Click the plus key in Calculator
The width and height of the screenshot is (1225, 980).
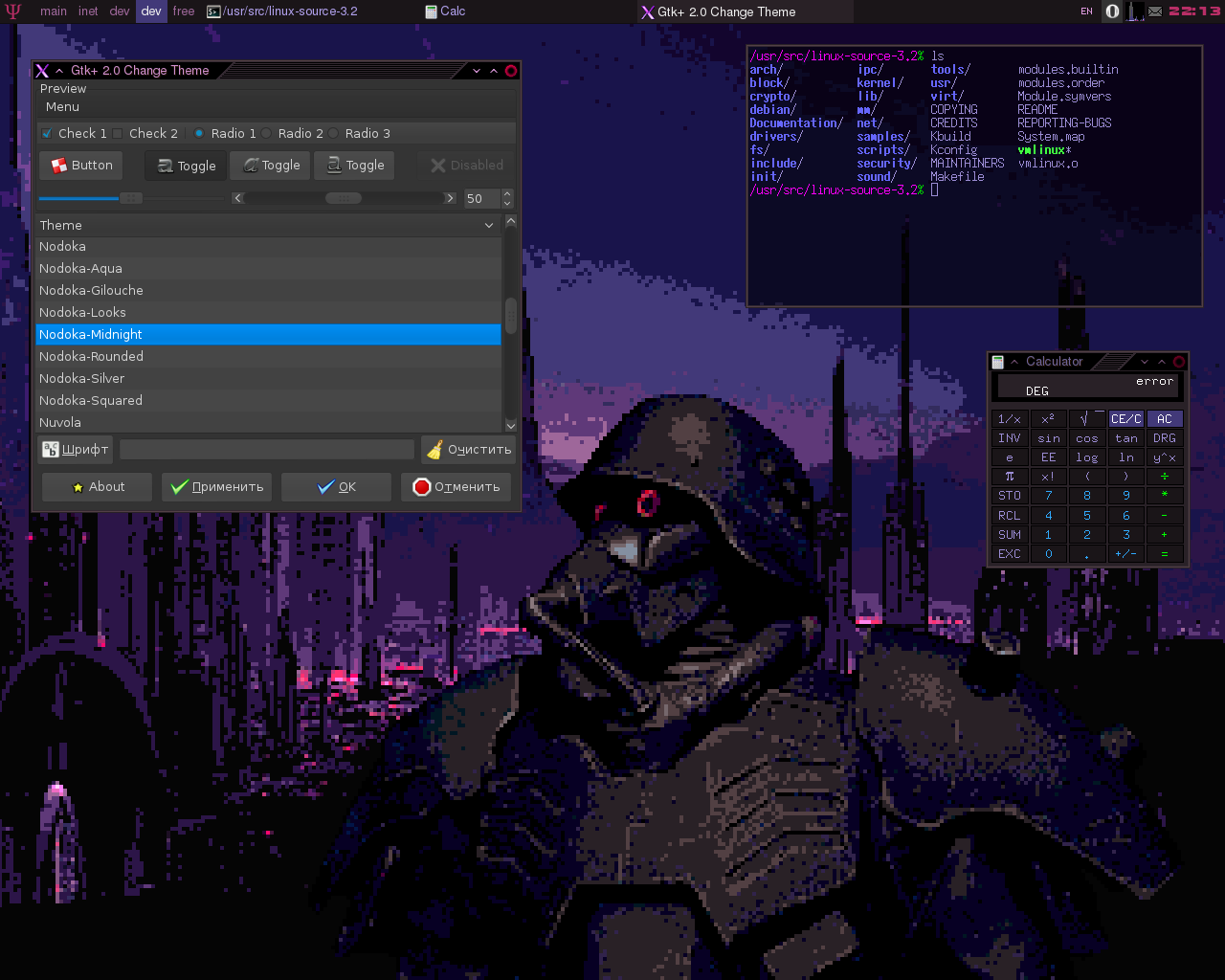(x=1165, y=534)
